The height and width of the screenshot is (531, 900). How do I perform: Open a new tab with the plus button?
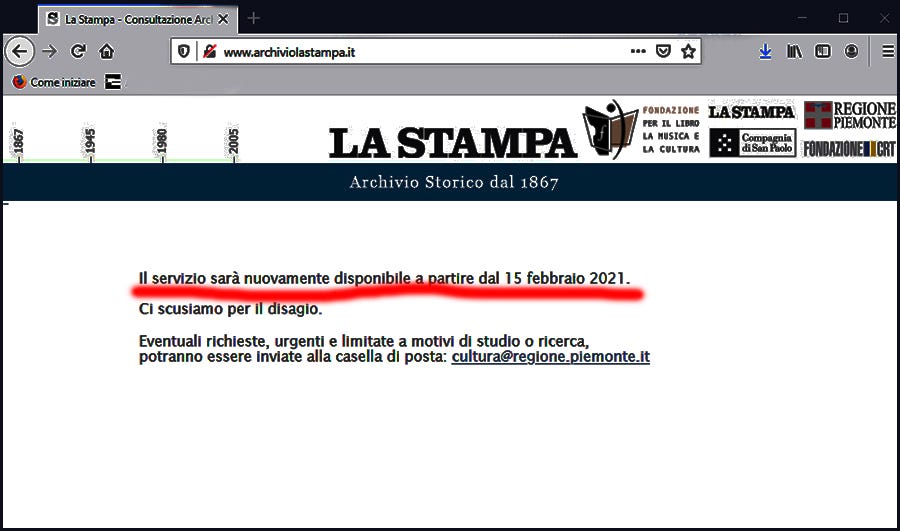(253, 19)
